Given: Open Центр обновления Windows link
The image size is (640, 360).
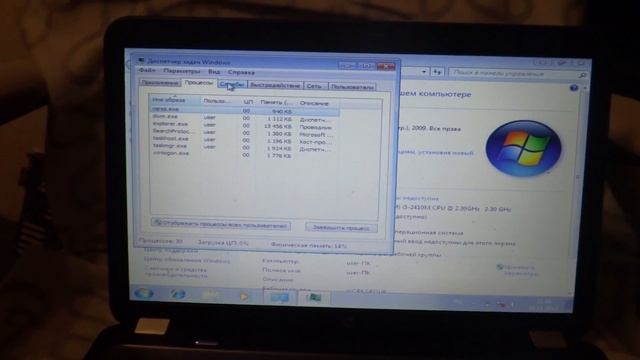Looking at the screenshot, I should click(187, 260).
